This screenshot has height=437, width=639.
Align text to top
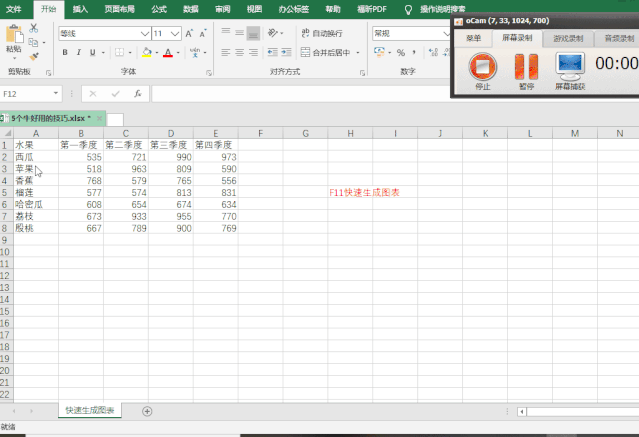[226, 33]
